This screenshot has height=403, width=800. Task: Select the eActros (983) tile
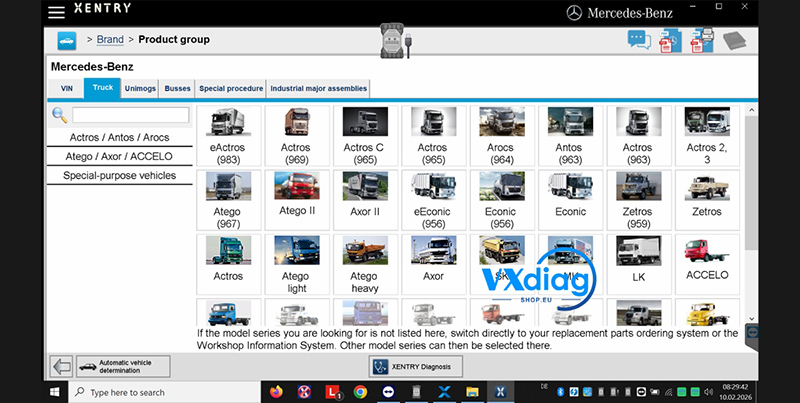click(x=228, y=136)
